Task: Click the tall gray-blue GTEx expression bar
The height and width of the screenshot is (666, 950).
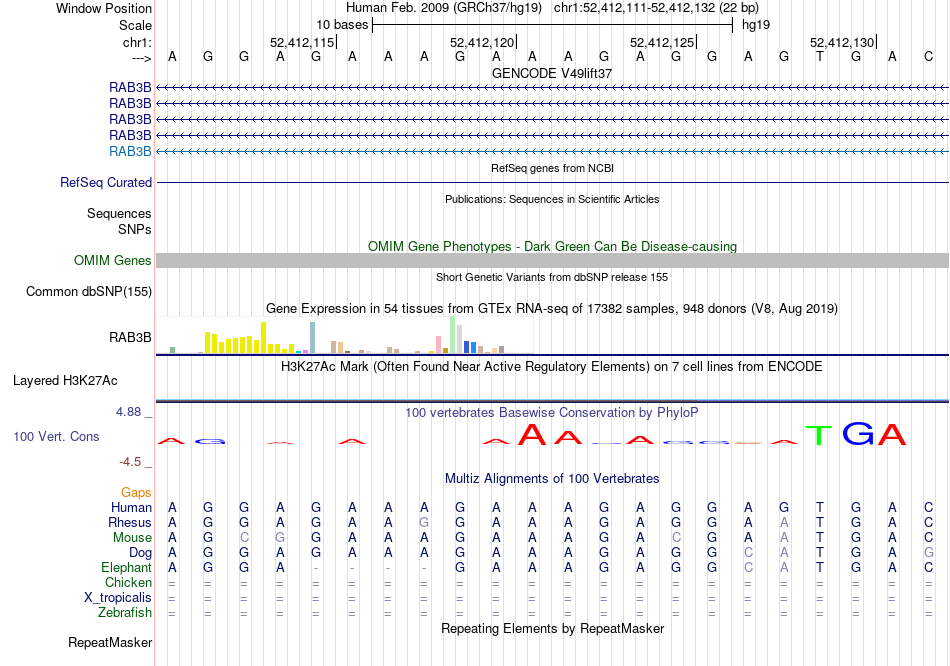Action: pyautogui.click(x=313, y=338)
